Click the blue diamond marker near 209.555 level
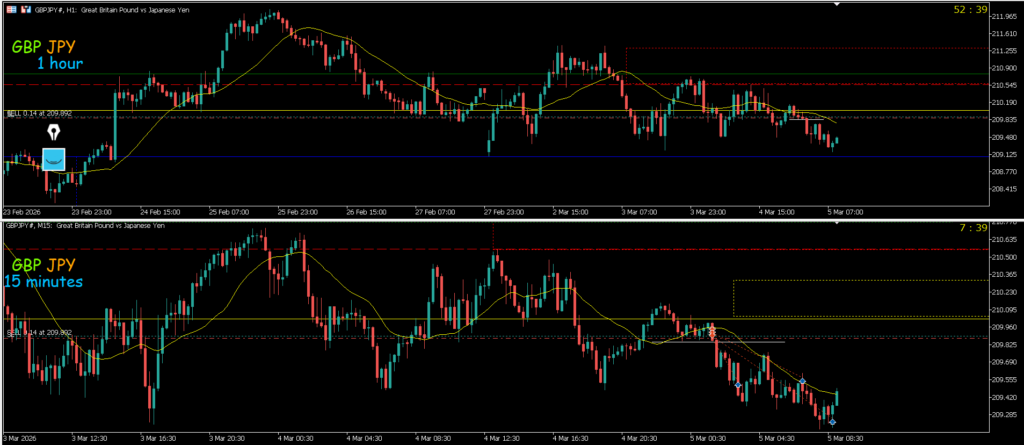Image resolution: width=1024 pixels, height=445 pixels. (x=802, y=382)
